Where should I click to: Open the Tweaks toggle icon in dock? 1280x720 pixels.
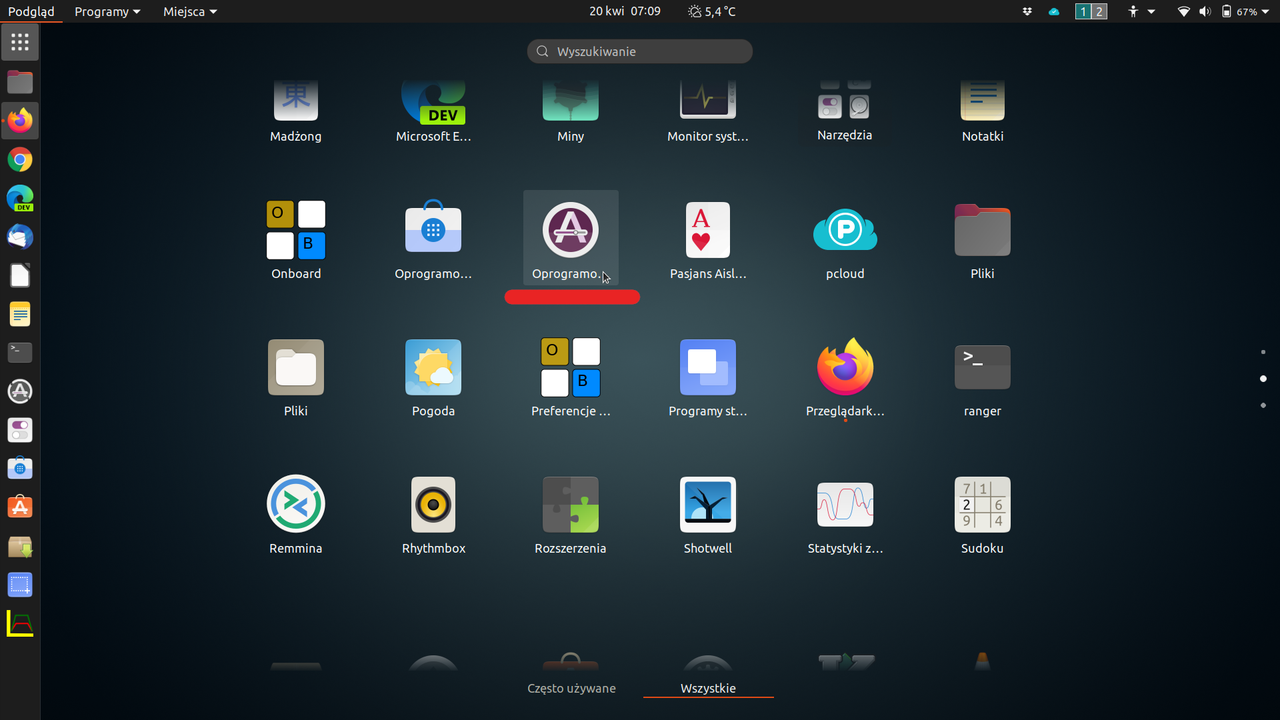[20, 430]
